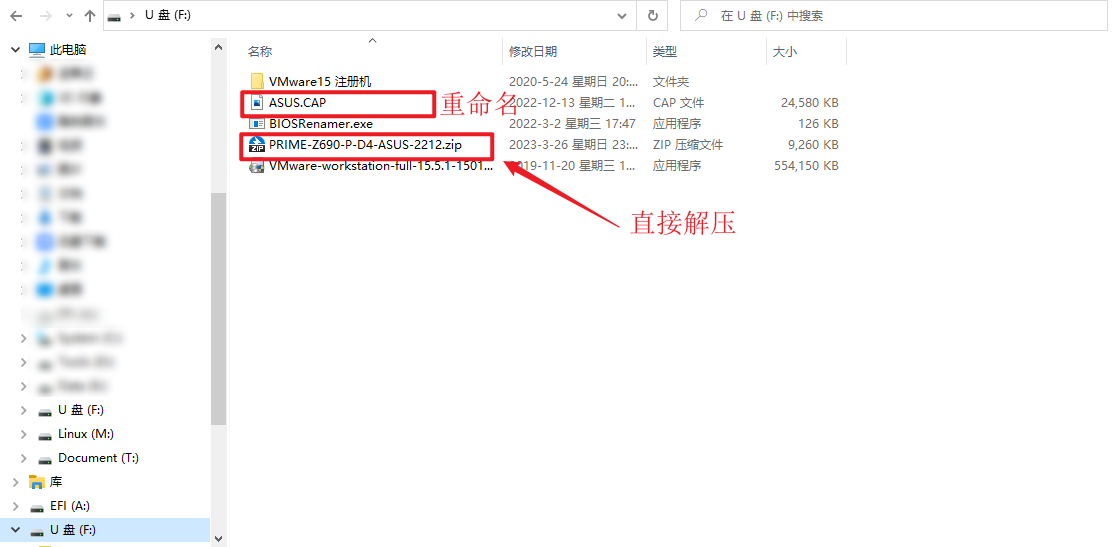Click file name BIOSRenamer.exe
The image size is (1120, 547).
point(321,124)
